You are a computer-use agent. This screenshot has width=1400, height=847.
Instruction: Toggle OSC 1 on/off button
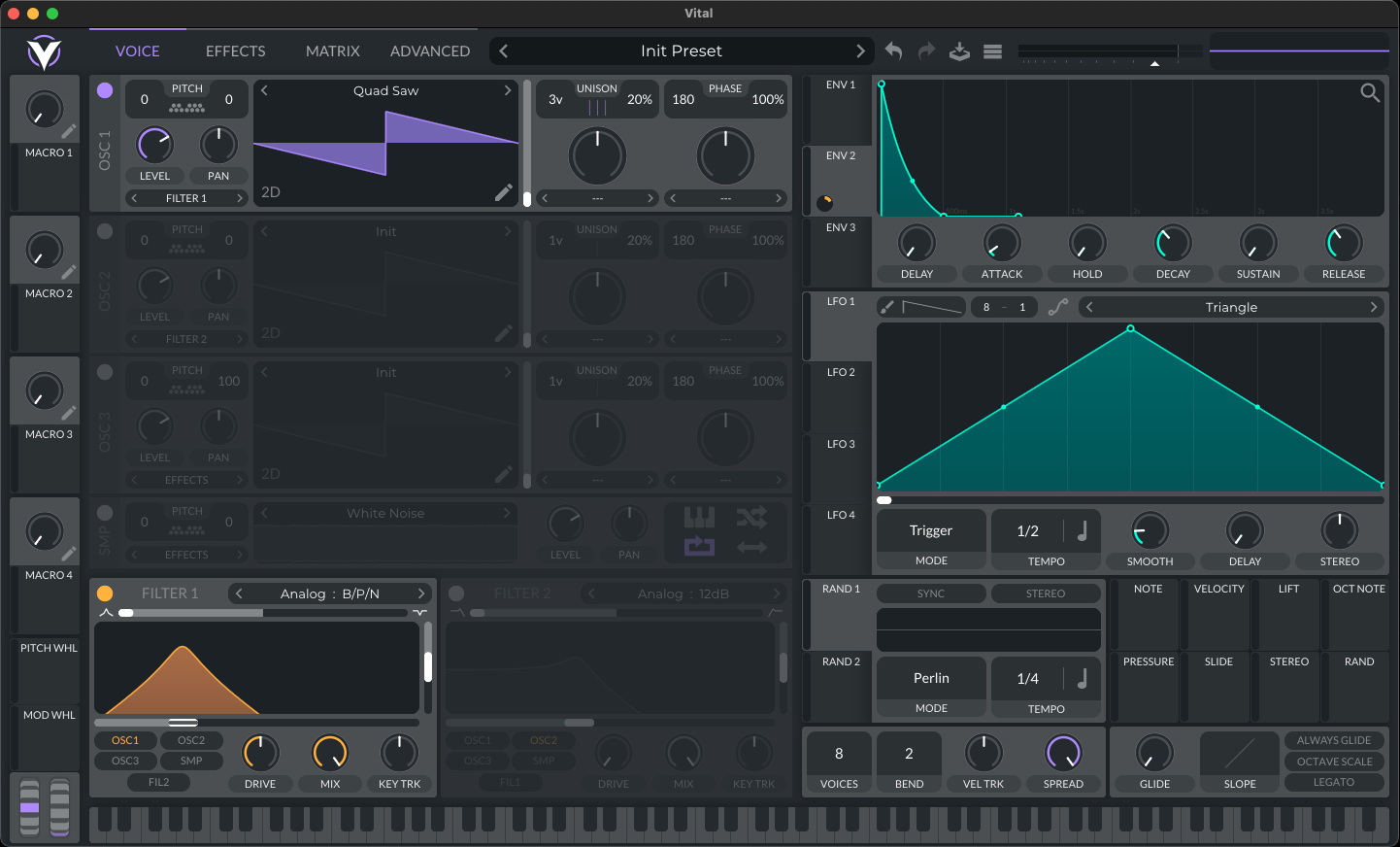105,90
